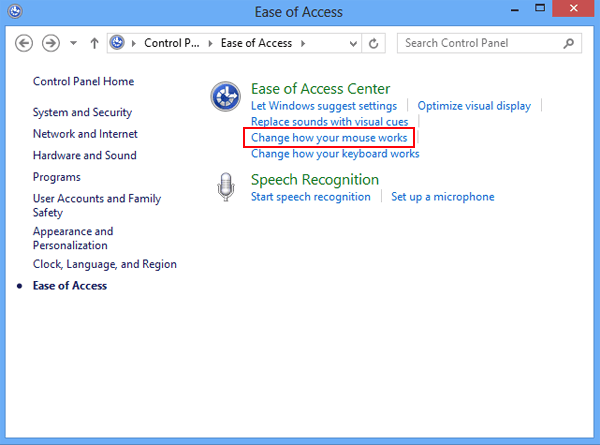Expand the chevron after Control P... breadcrumb
This screenshot has width=600, height=445.
pos(210,43)
